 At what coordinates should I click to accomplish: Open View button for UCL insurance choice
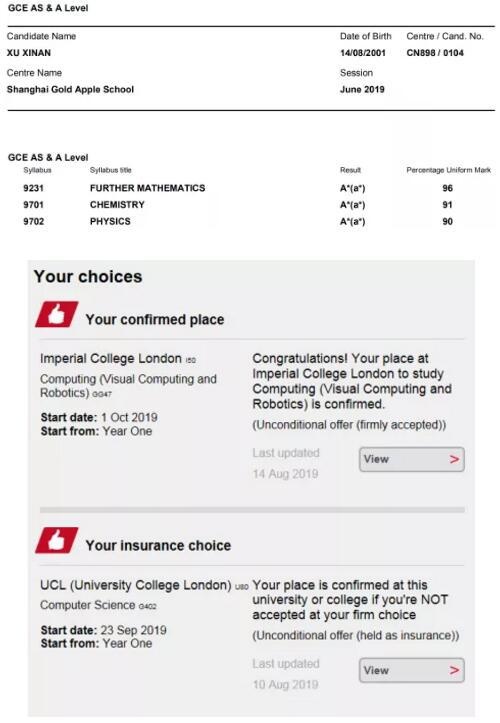[x=411, y=670]
